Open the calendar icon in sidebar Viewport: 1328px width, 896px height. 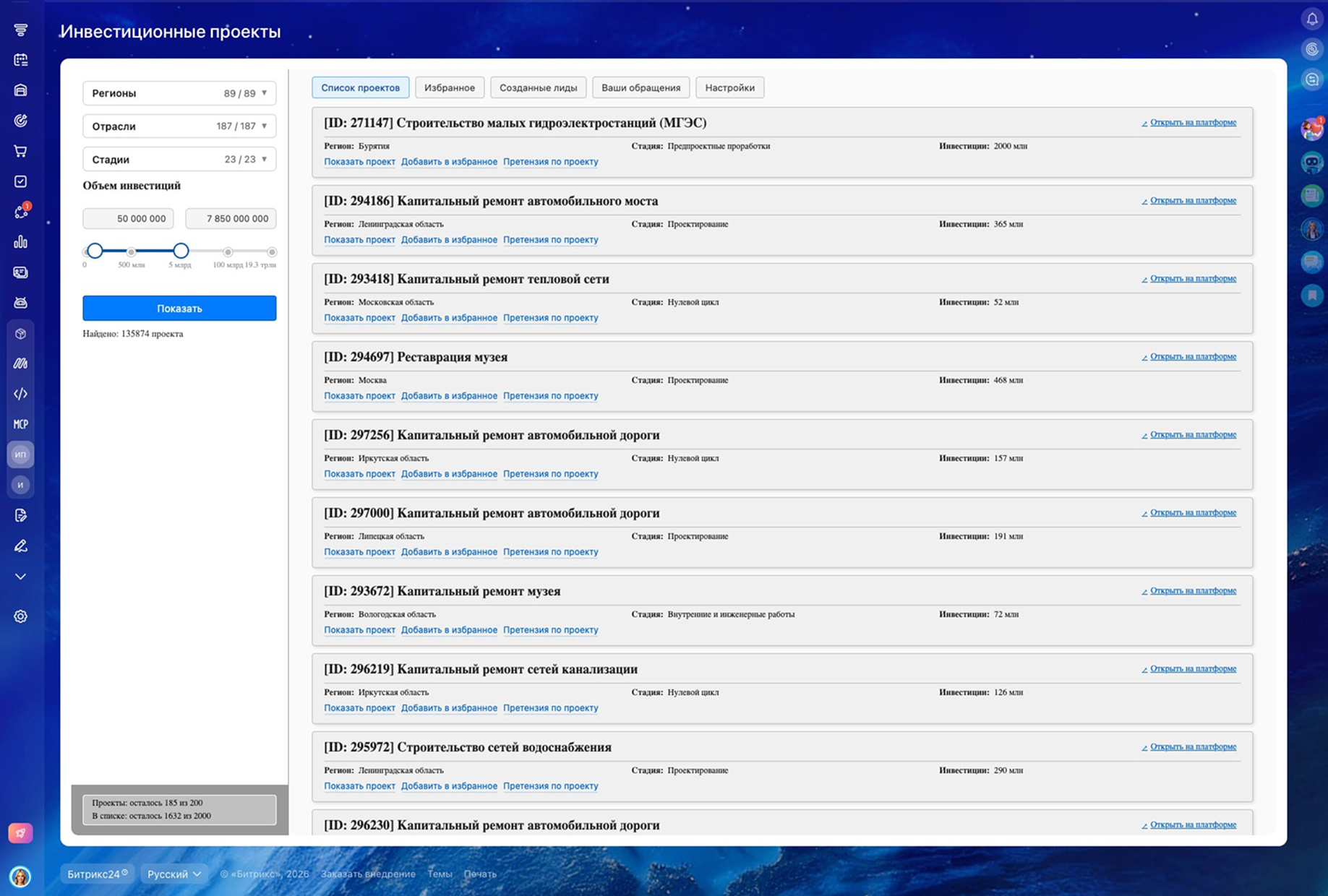(20, 60)
